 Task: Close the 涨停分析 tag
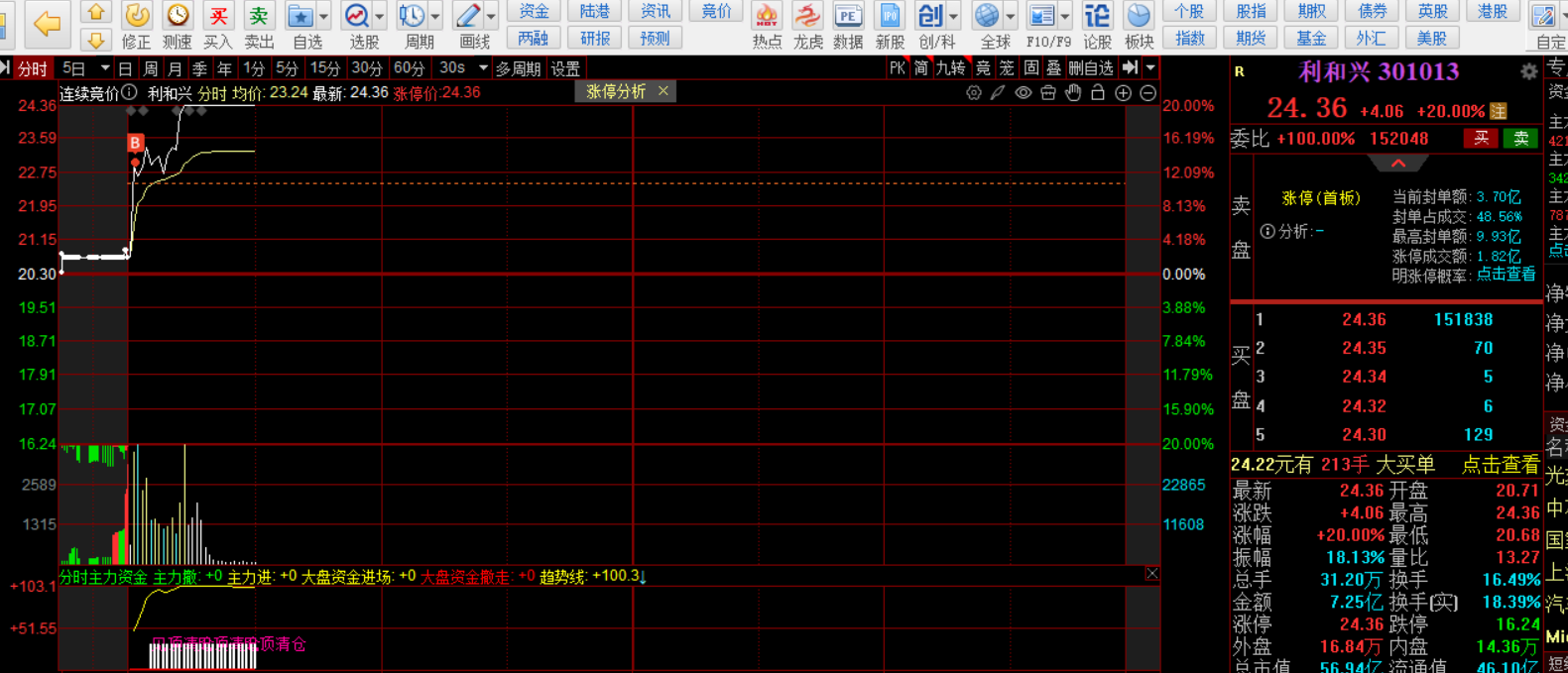[x=663, y=91]
